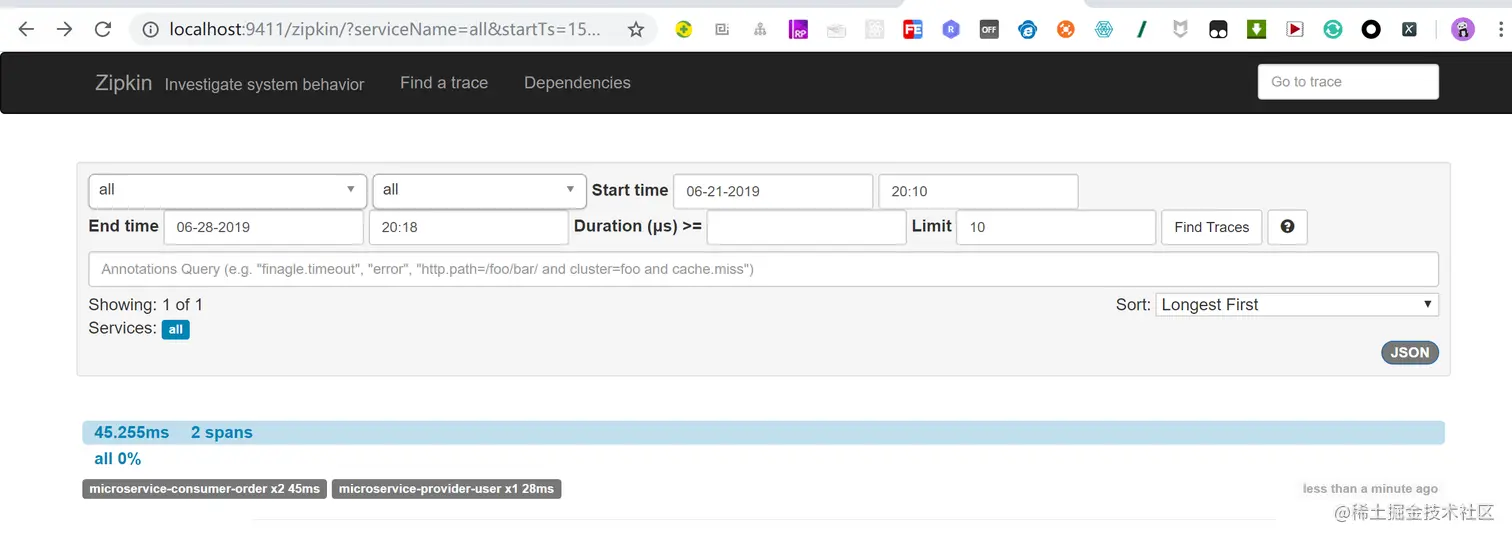Open the black Tampermonkey-style extension icon
Screen dimensions: 1512x540
(x=1218, y=30)
